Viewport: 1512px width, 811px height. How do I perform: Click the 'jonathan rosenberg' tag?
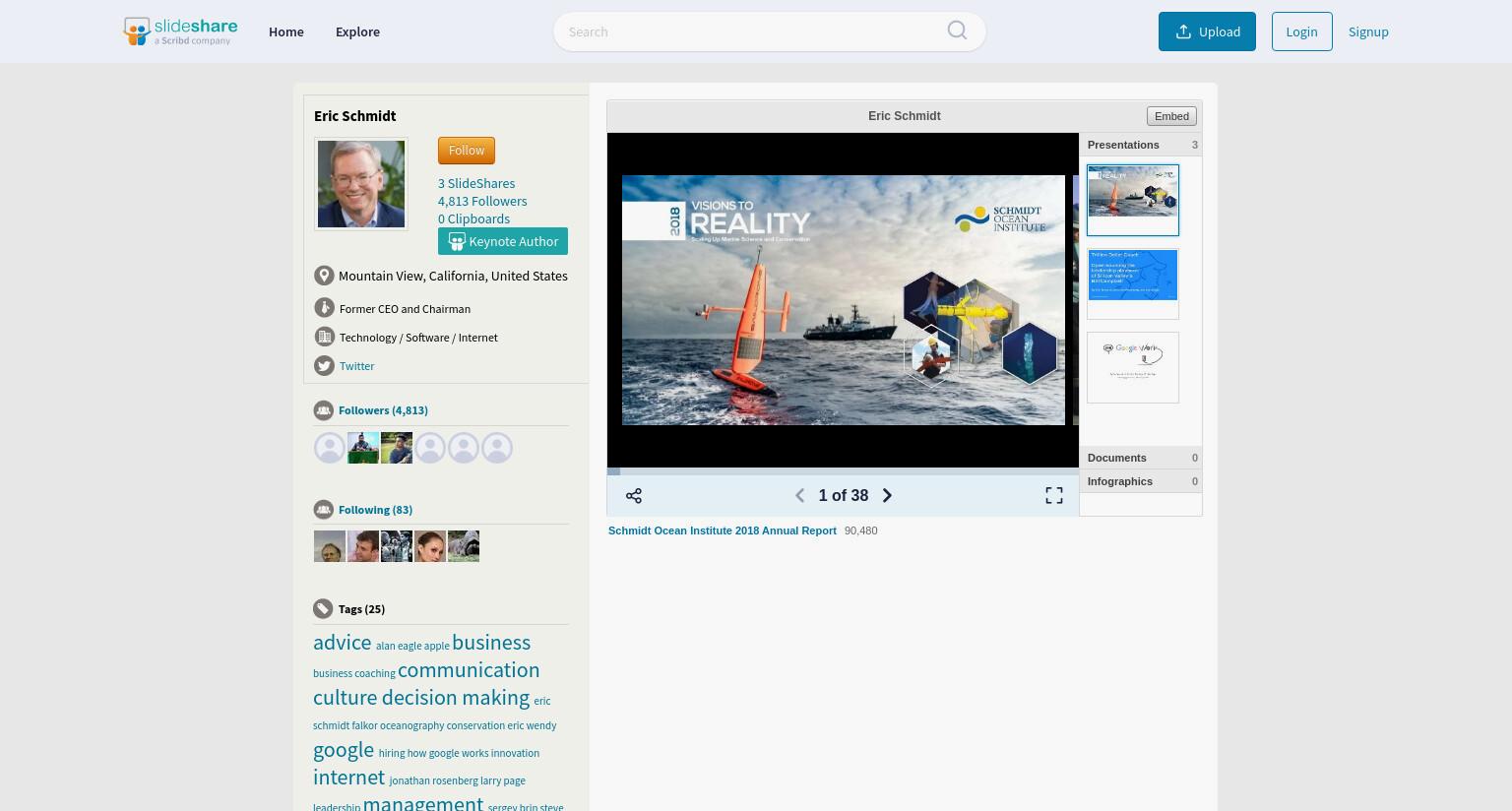coord(433,780)
